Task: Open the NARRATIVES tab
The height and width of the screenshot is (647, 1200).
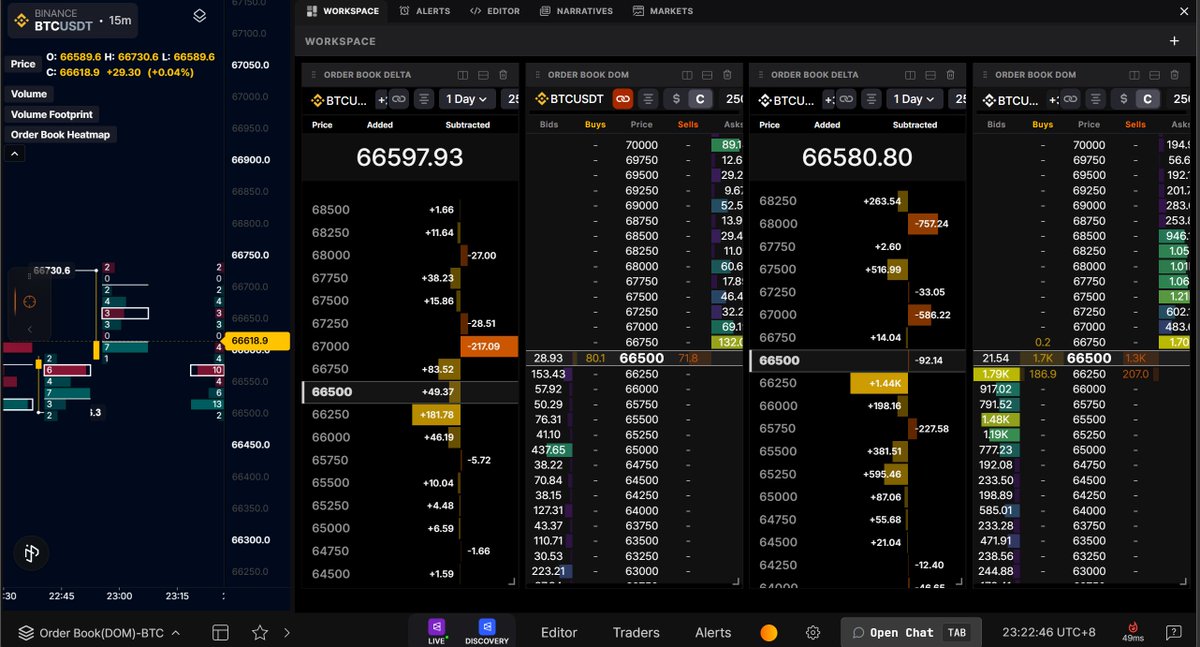Action: point(576,11)
